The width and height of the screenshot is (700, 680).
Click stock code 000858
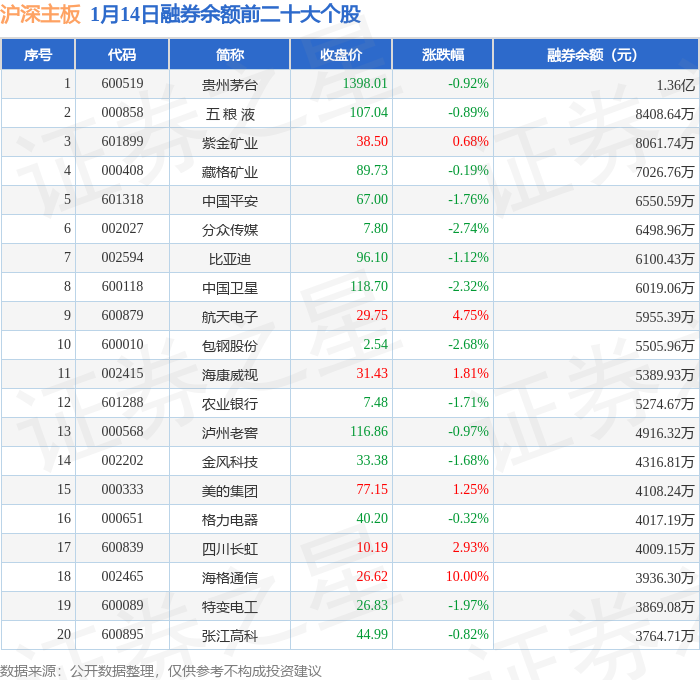pyautogui.click(x=122, y=113)
